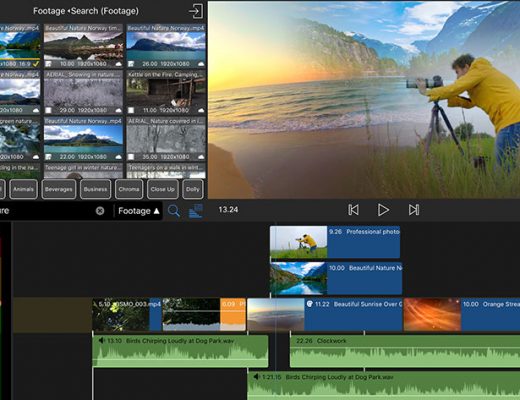Select the Beautiful Nature Norway tim... 10.00 thumbnail
Screen dimensions: 520x400
83,46
